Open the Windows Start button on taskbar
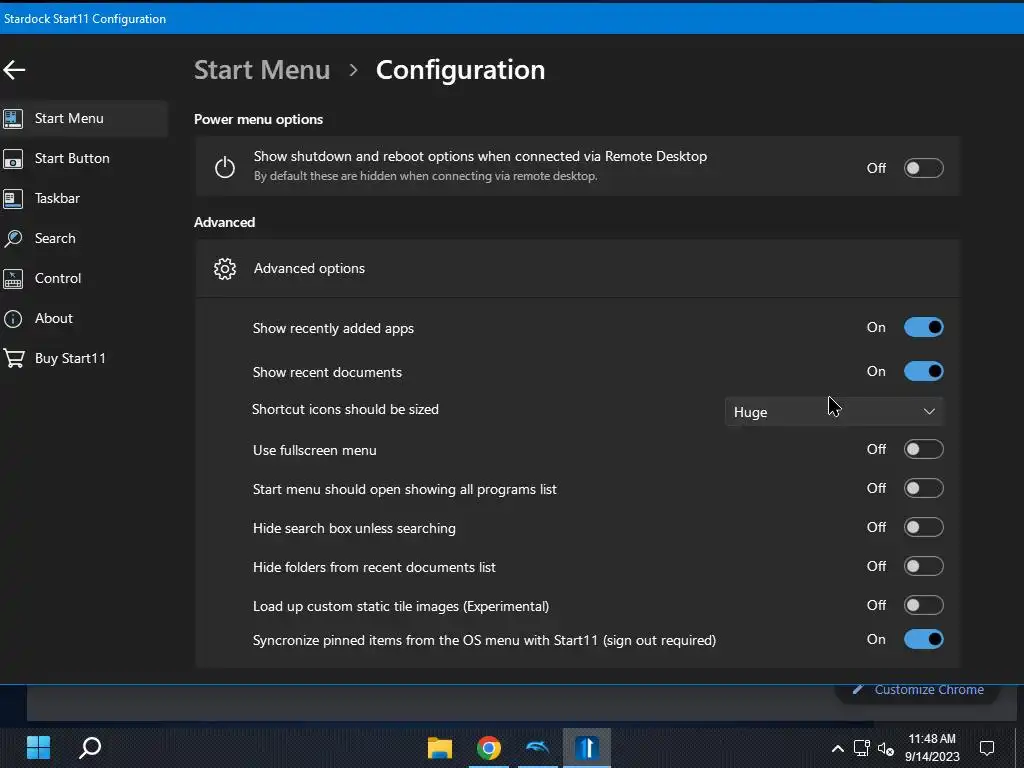1024x768 pixels. (x=39, y=747)
